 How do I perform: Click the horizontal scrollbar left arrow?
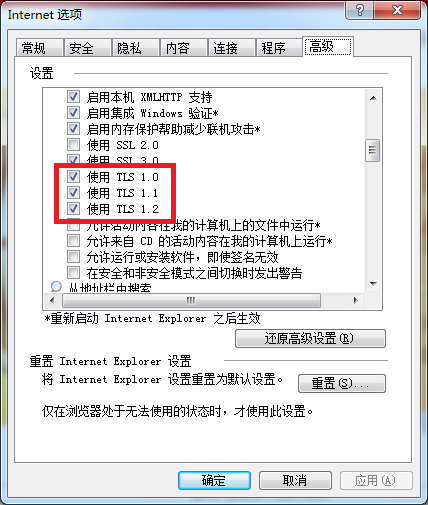(52, 300)
